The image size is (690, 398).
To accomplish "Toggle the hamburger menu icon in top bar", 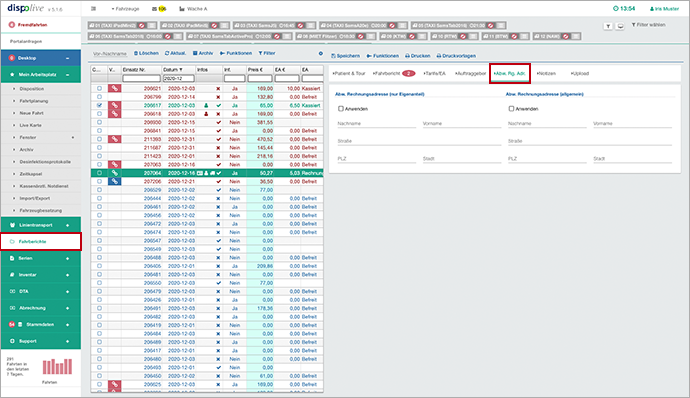I will click(93, 9).
